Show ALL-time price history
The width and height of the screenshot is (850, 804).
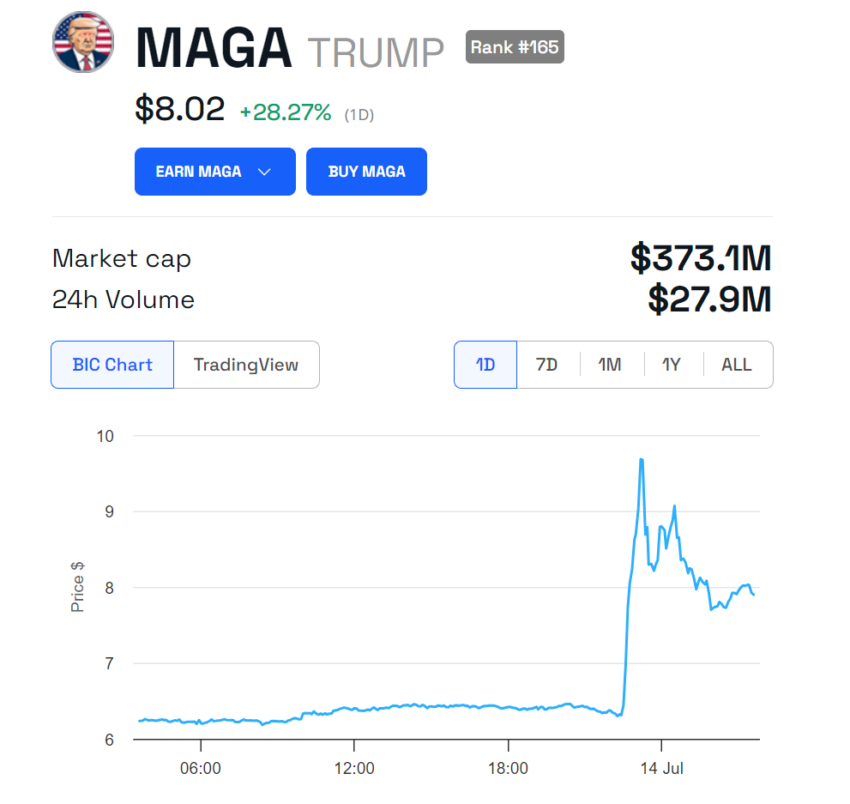(x=736, y=364)
